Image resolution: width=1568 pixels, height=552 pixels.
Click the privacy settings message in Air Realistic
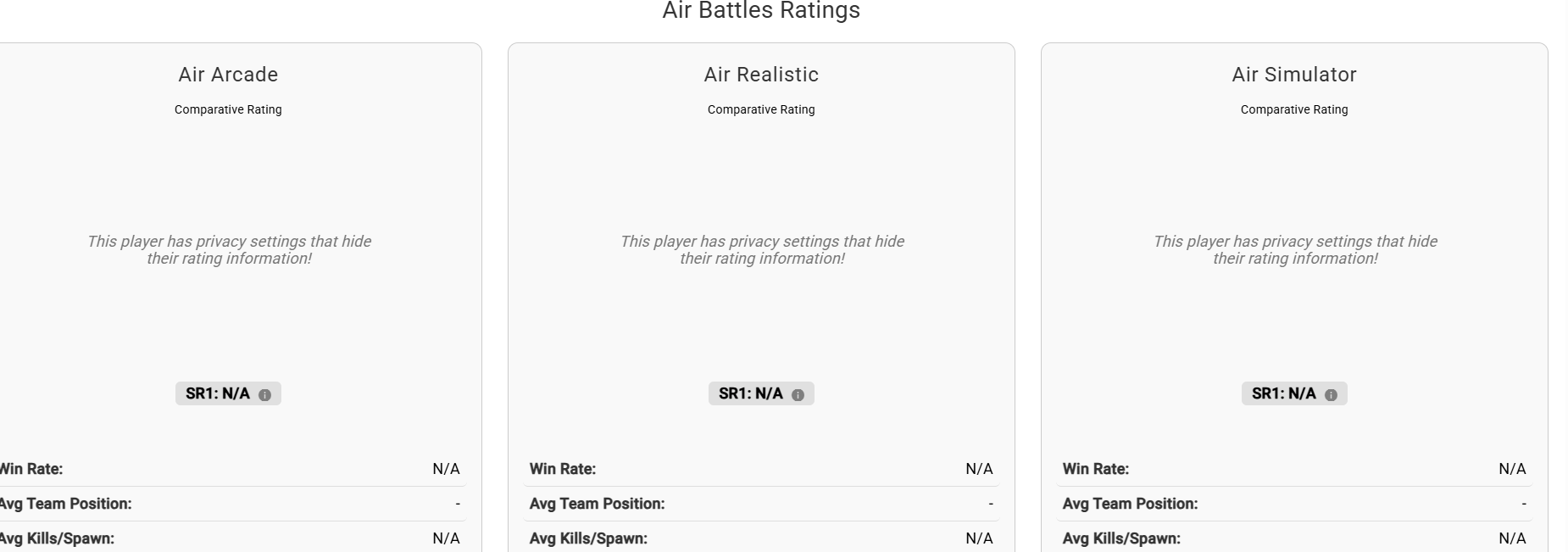coord(762,250)
